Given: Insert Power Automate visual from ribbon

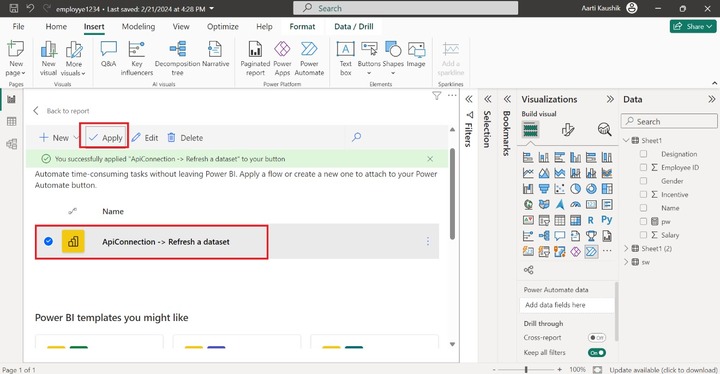Looking at the screenshot, I should coord(309,58).
